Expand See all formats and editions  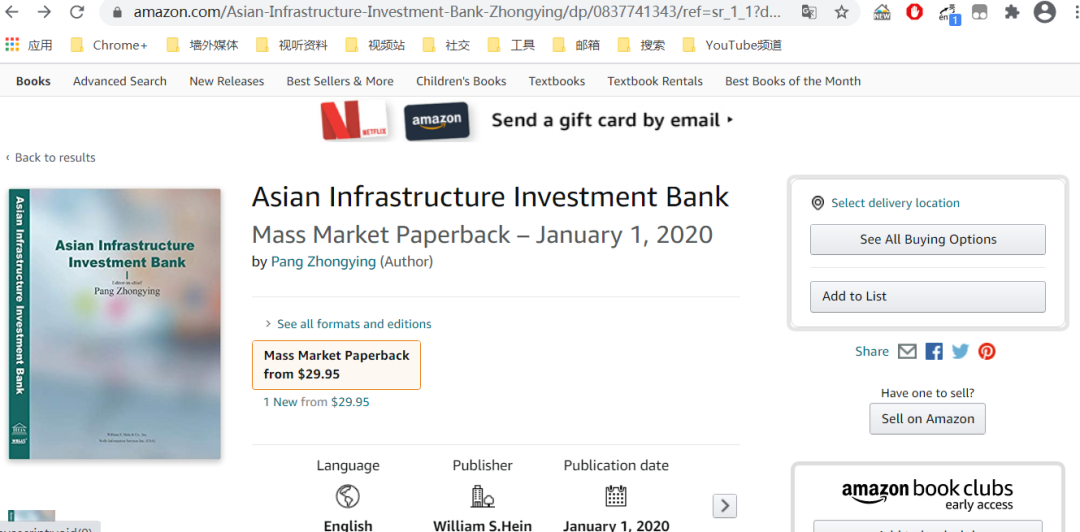click(353, 324)
